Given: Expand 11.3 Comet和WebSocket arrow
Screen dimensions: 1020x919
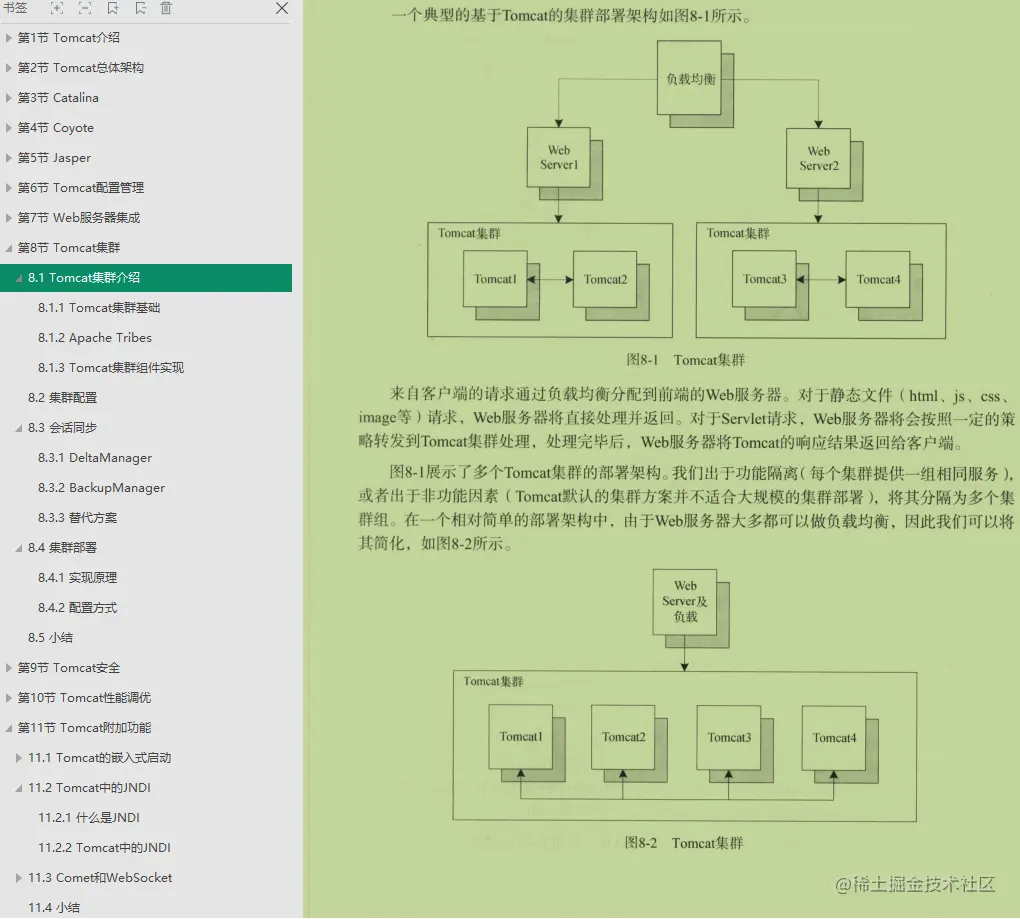Looking at the screenshot, I should pyautogui.click(x=19, y=877).
